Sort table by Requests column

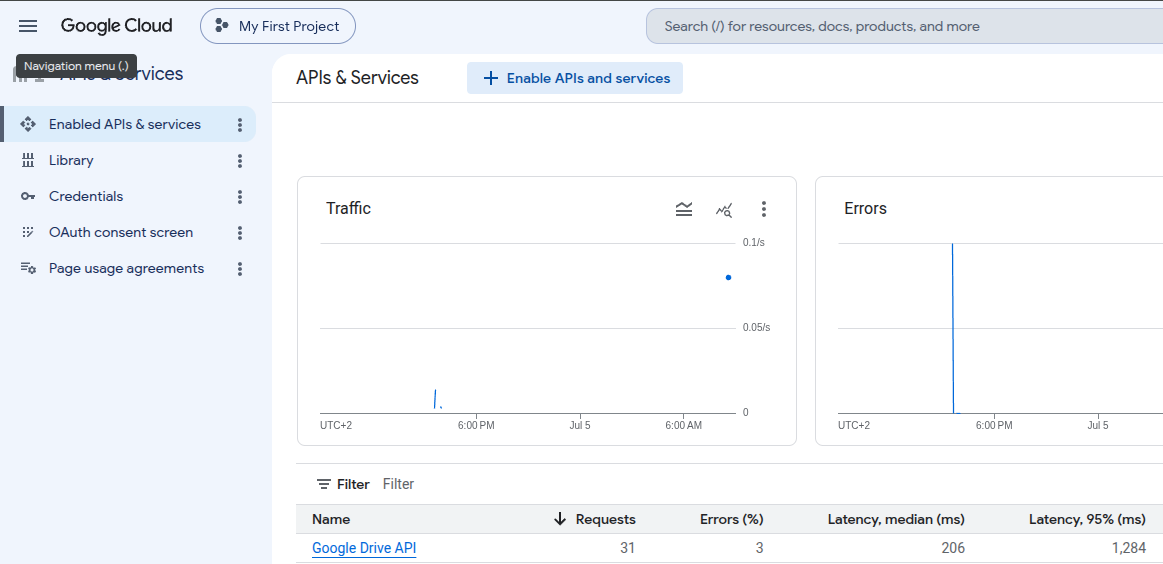(605, 519)
